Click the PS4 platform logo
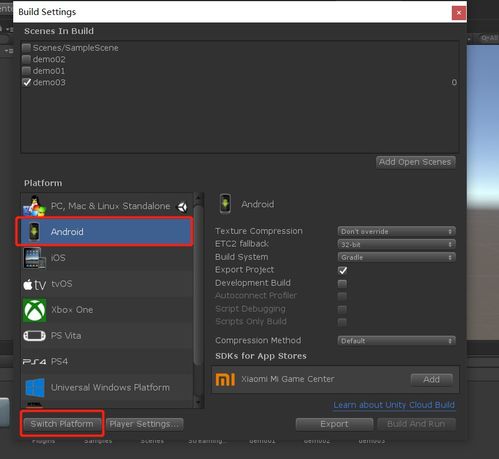The image size is (499, 459). pos(34,362)
